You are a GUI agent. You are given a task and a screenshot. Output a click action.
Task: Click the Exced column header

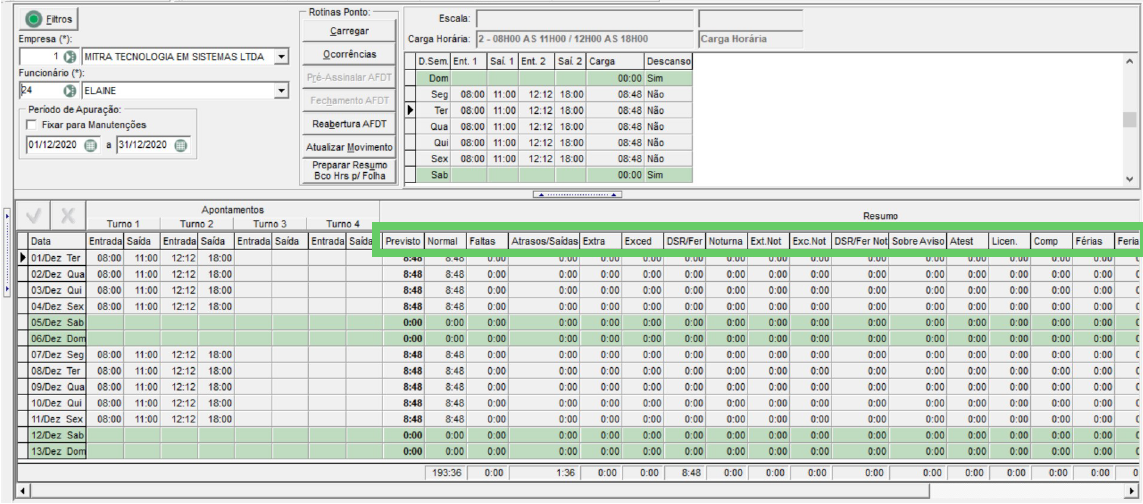[x=644, y=241]
